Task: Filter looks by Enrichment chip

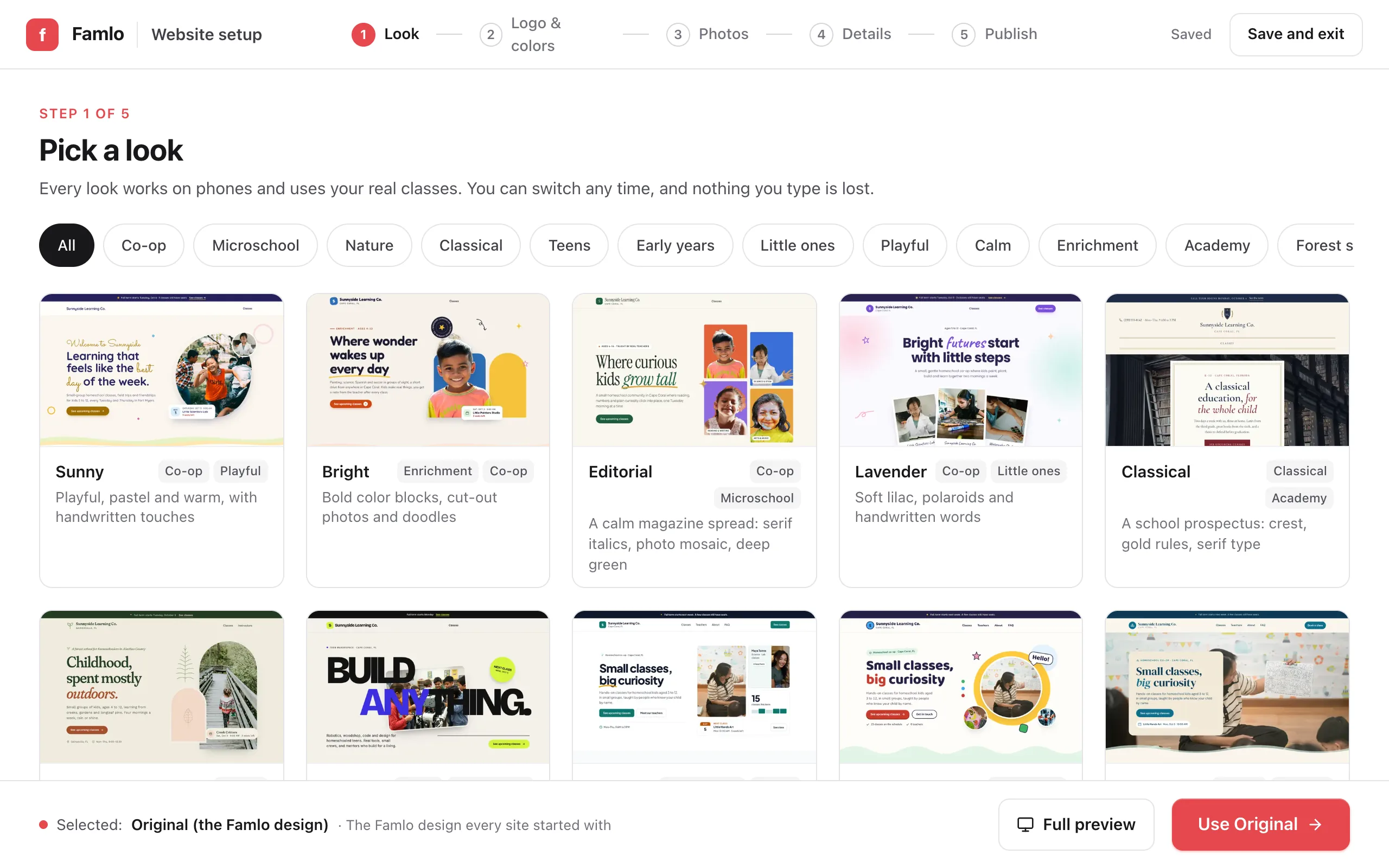Action: point(1097,245)
